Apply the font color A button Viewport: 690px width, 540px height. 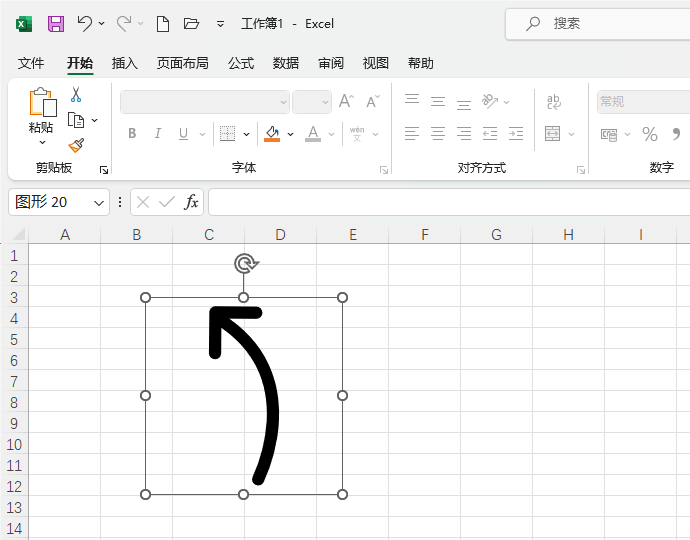pos(313,133)
